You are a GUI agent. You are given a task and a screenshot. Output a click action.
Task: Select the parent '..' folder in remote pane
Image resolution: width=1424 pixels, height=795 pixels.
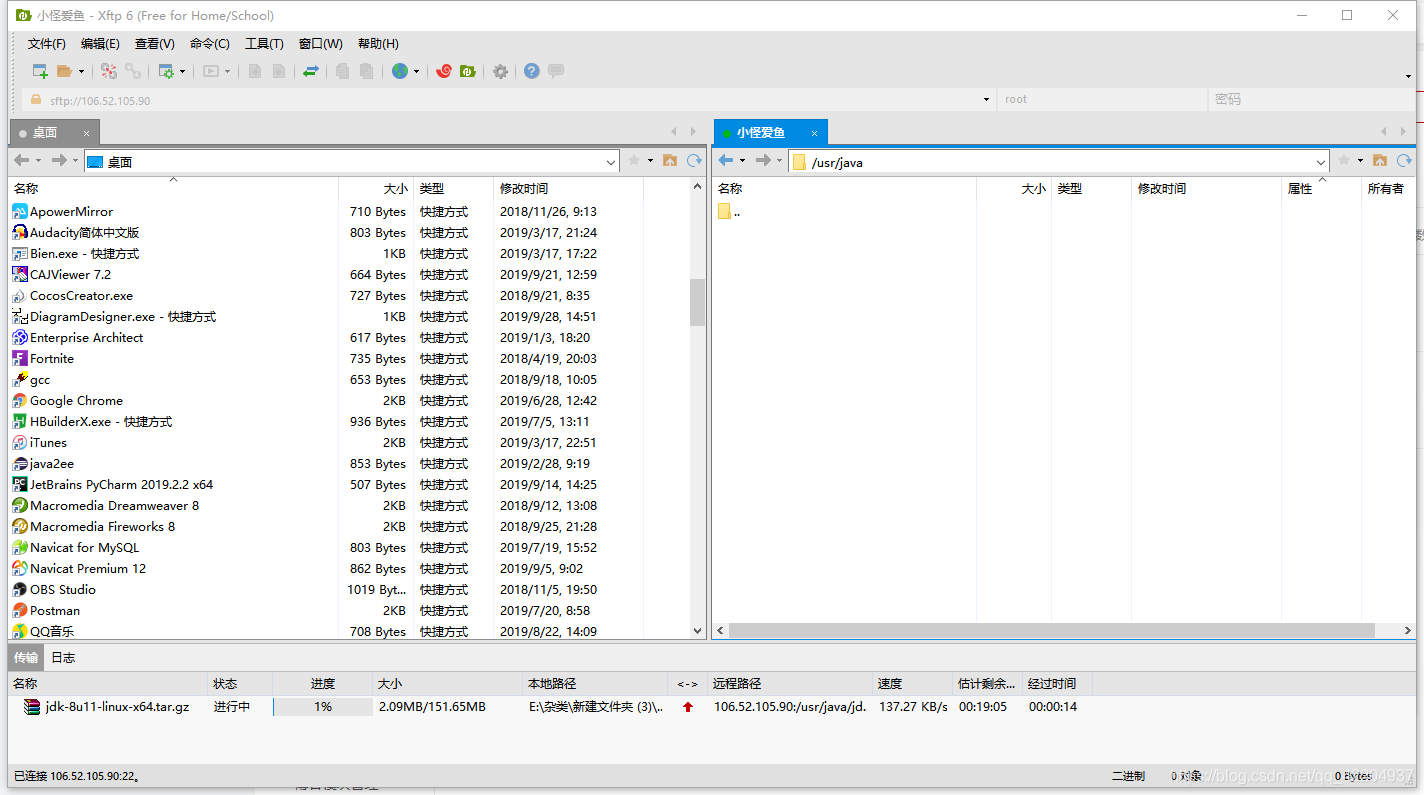click(x=728, y=212)
